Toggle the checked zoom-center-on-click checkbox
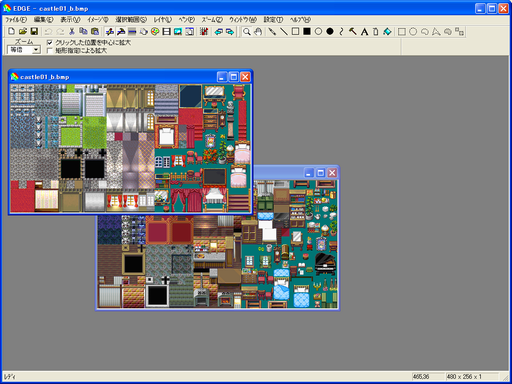Viewport: 512px width, 384px height. coord(50,42)
